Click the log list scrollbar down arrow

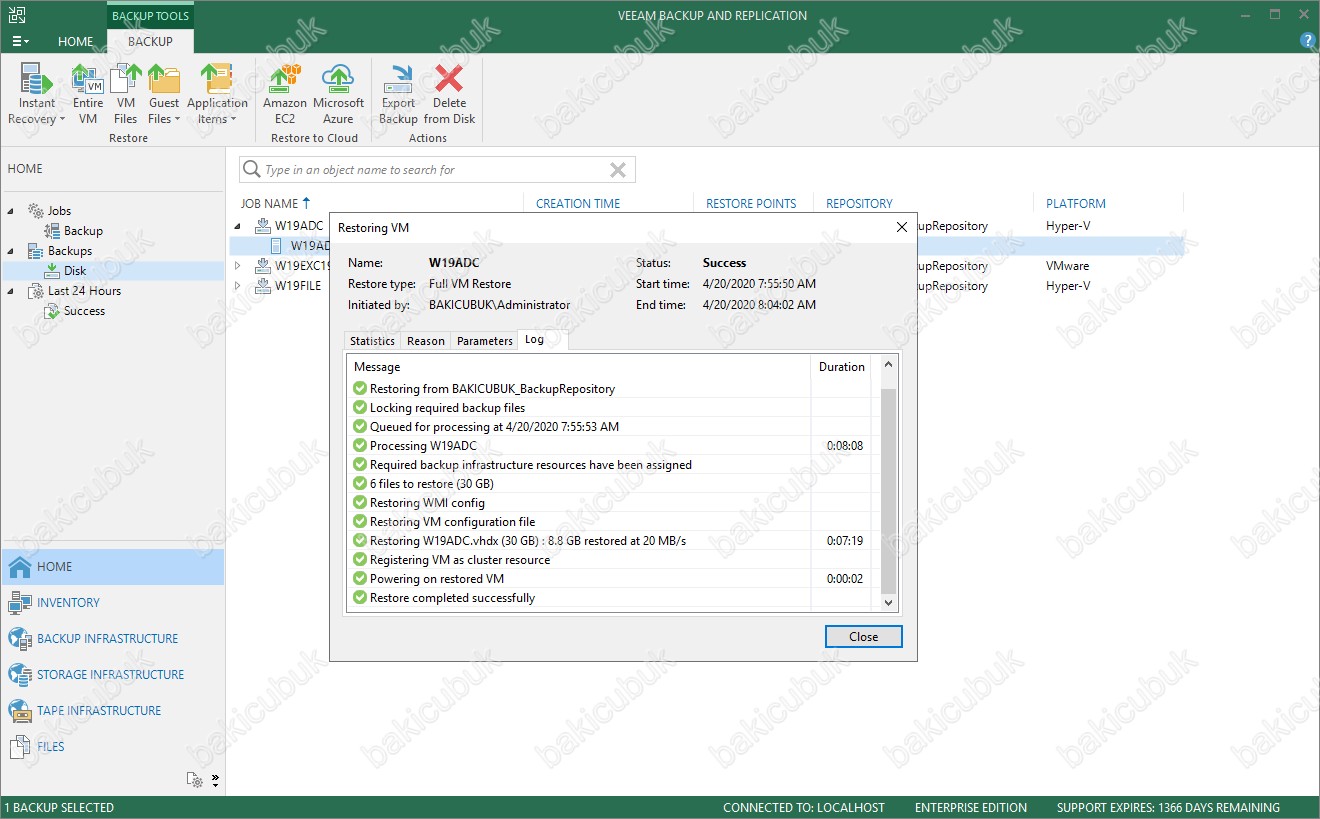(x=889, y=603)
